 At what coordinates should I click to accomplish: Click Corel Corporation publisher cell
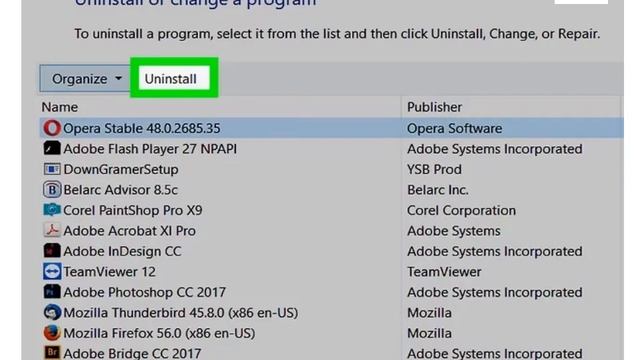[x=461, y=210]
